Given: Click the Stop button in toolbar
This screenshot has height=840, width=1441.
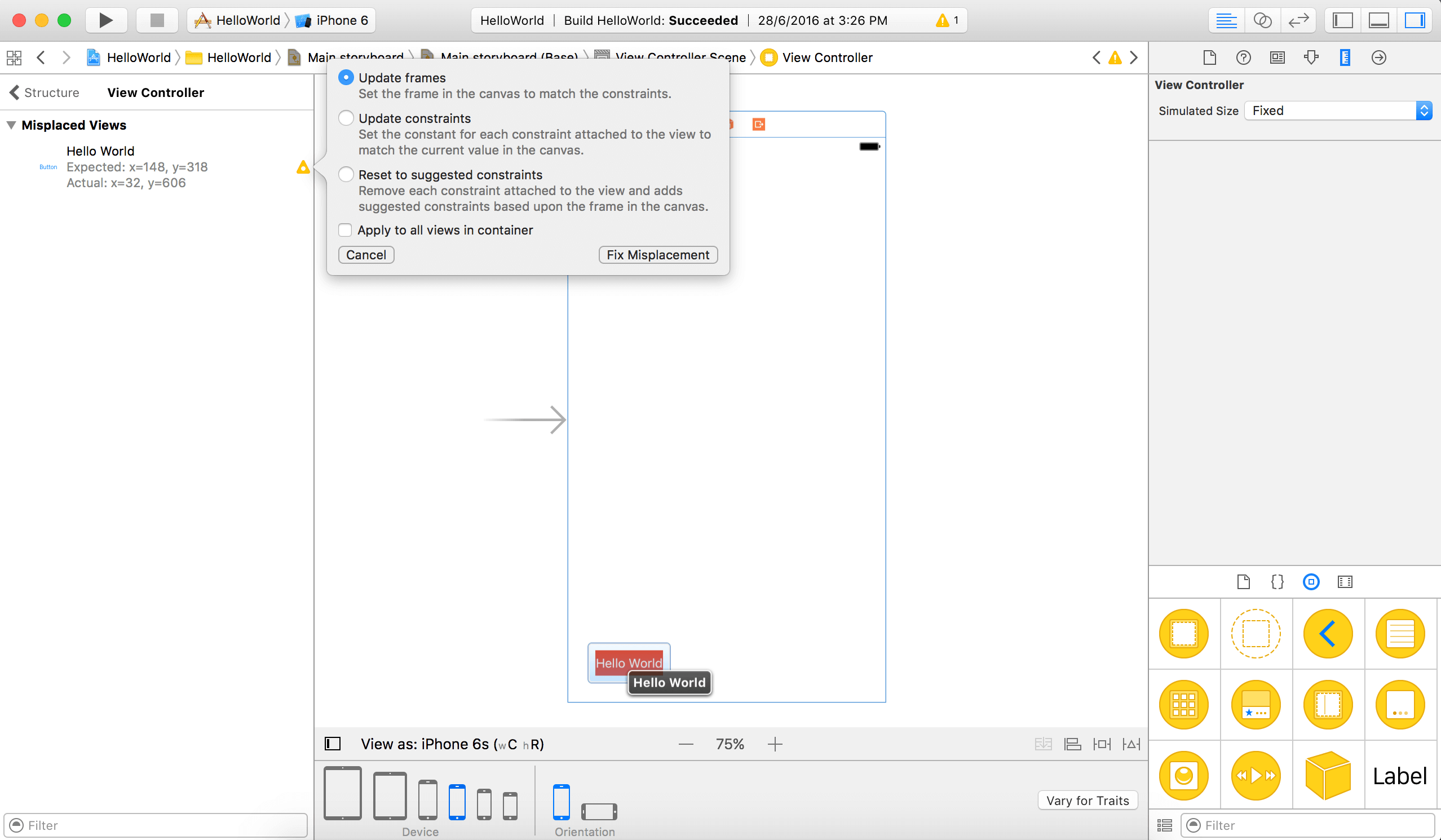Looking at the screenshot, I should tap(157, 21).
